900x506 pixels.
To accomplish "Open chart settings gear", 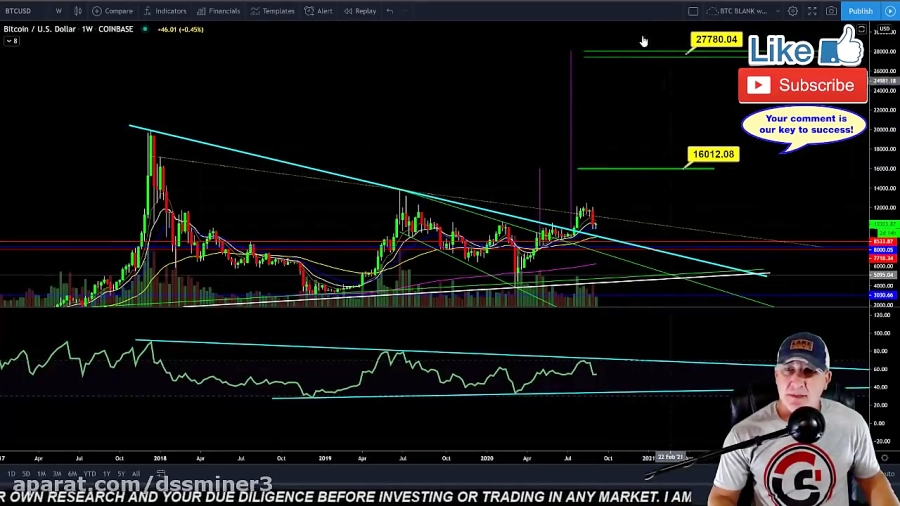I will pos(793,11).
